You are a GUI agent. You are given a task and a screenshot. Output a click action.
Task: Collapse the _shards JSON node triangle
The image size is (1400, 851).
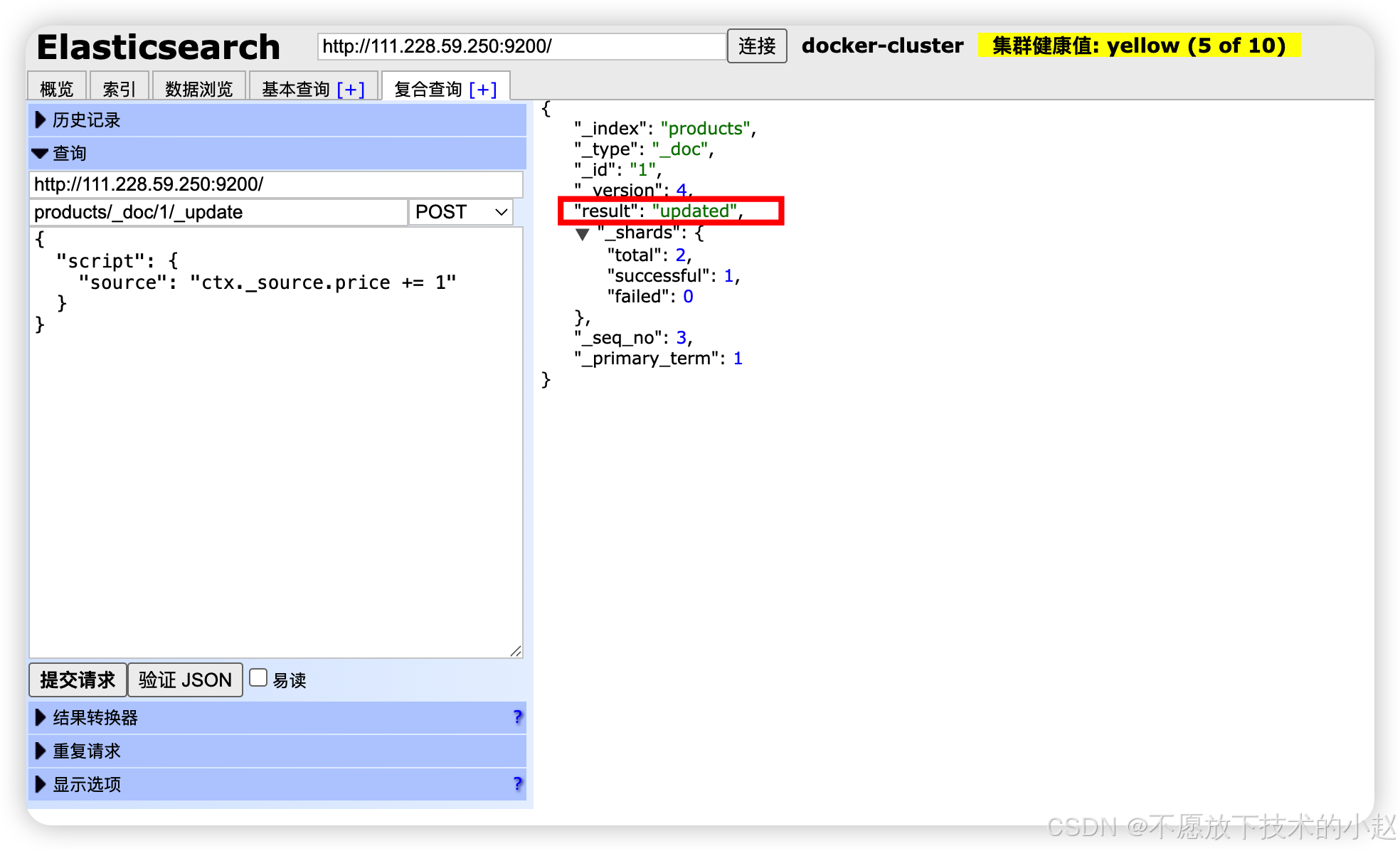pos(583,234)
